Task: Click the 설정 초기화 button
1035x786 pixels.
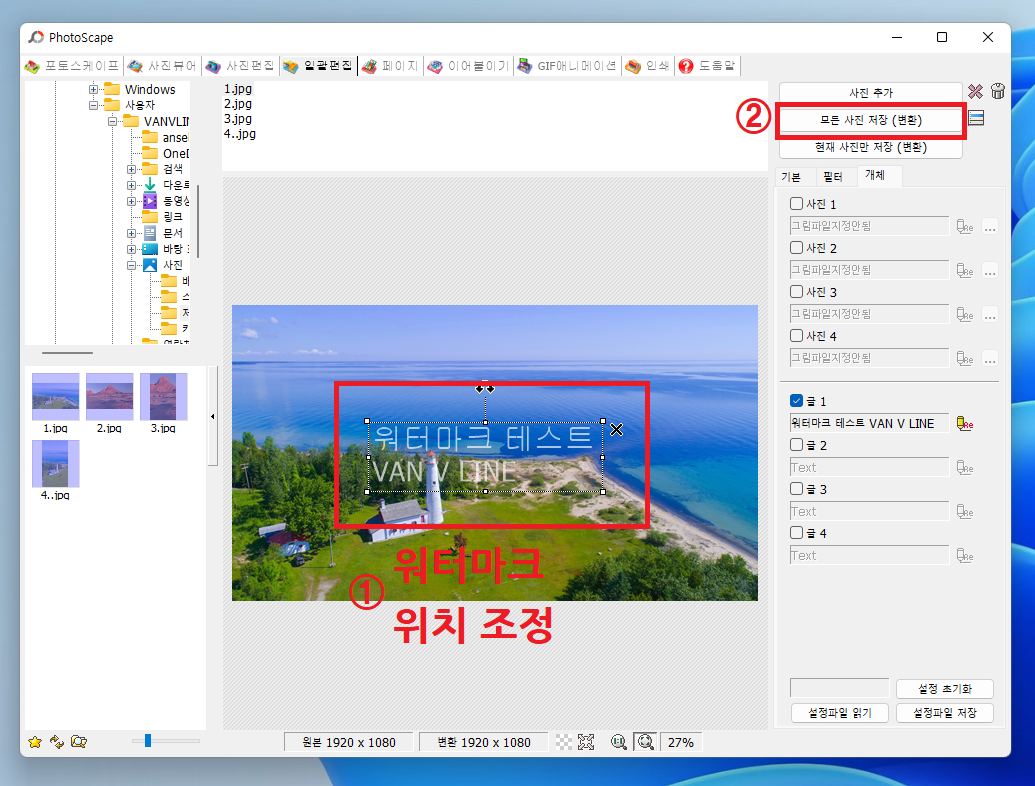Action: 945,689
